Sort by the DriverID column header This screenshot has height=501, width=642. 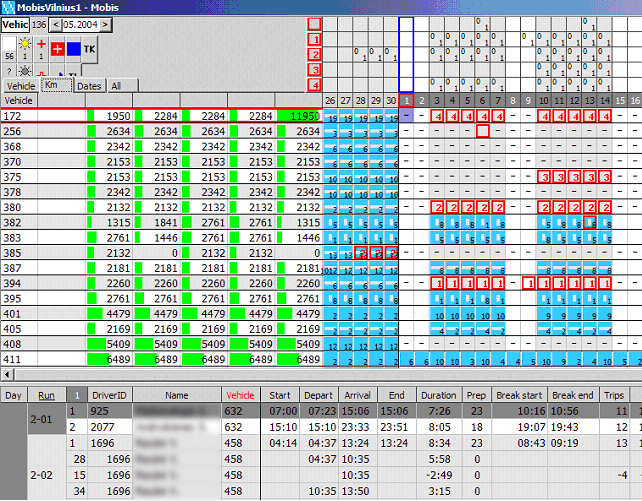coord(109,395)
